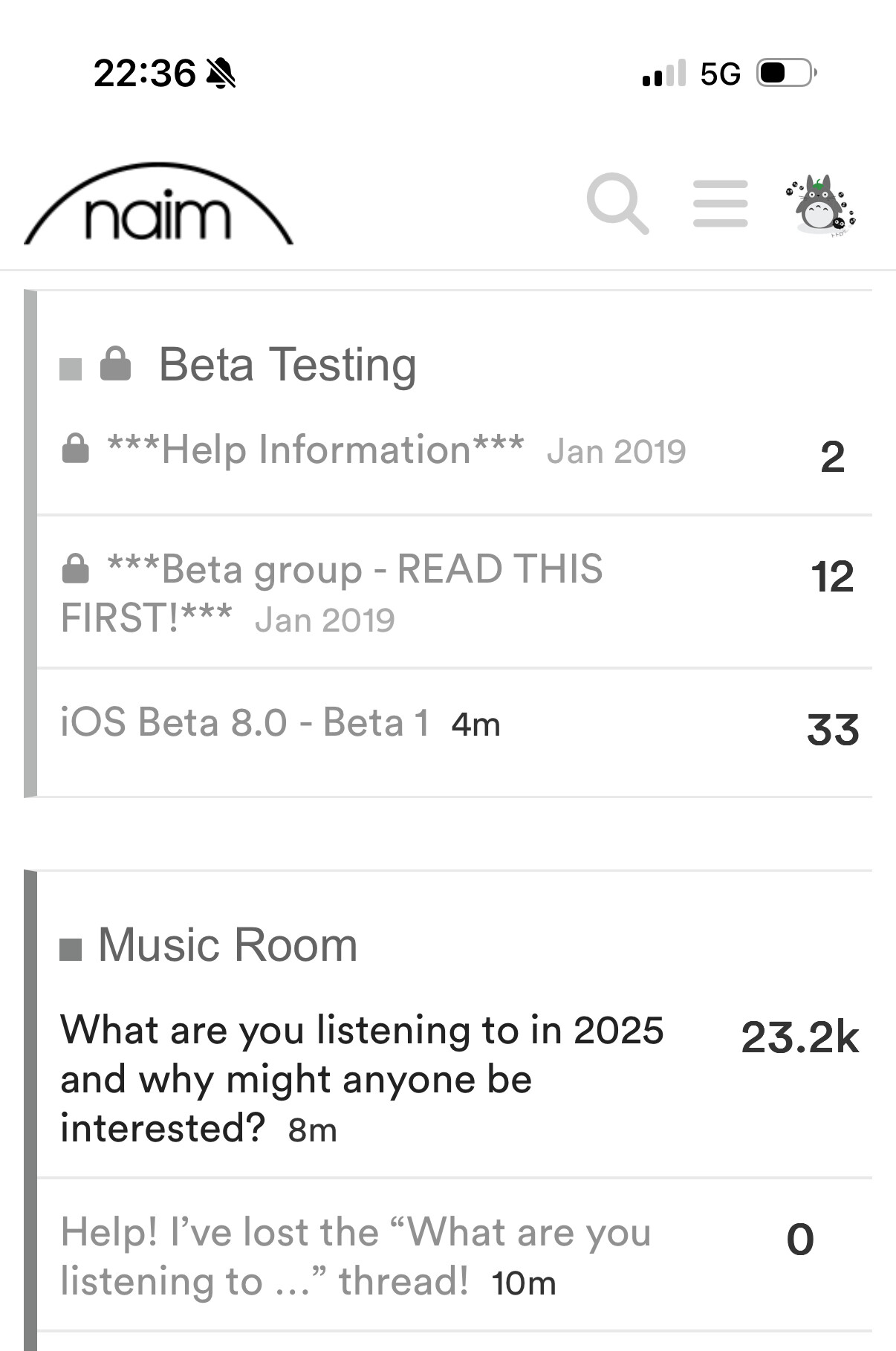Tap the 23.2k posts count
The height and width of the screenshot is (1351, 896).
(x=799, y=1037)
